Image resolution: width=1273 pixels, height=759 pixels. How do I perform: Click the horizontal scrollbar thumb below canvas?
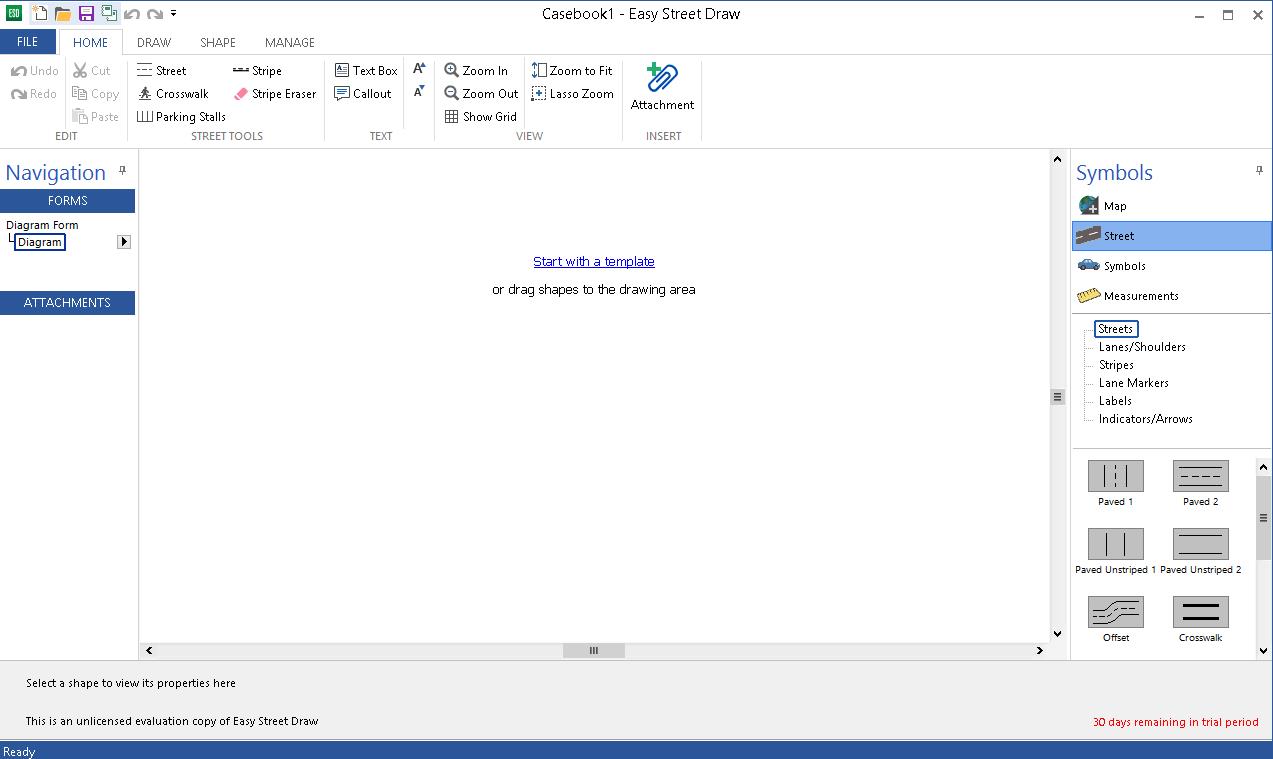593,651
